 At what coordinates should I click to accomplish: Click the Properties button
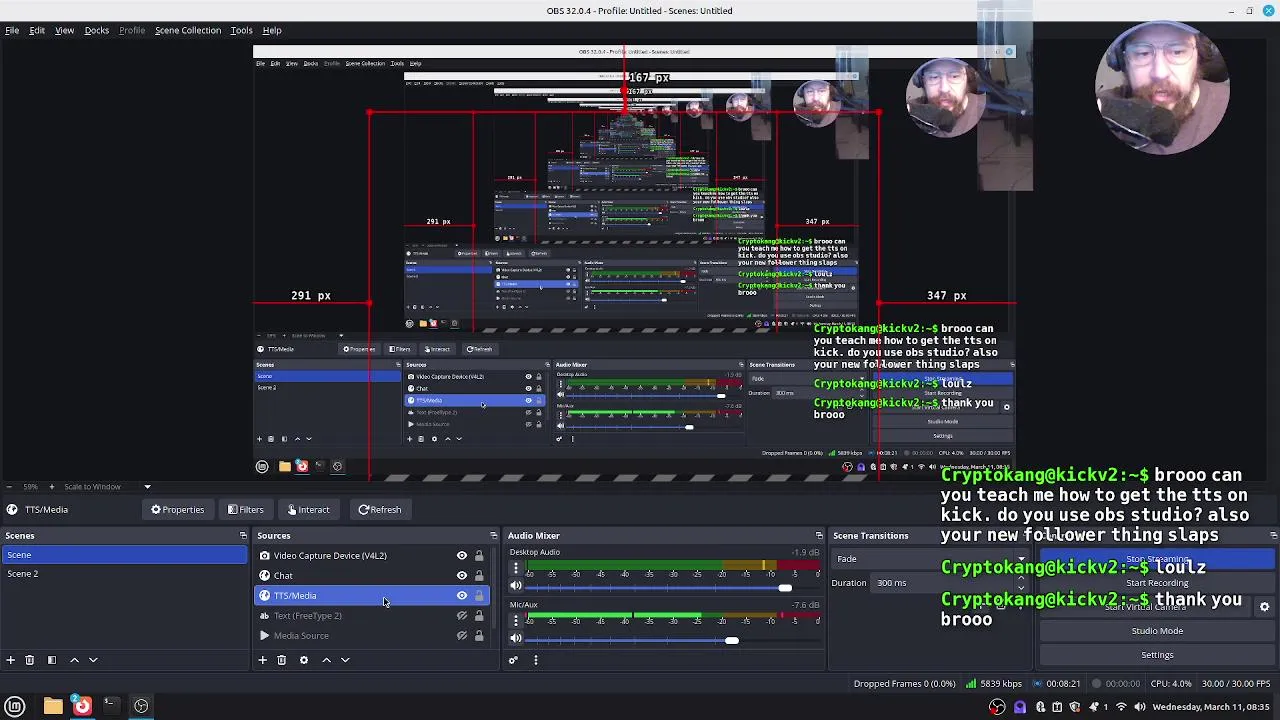[x=177, y=510]
